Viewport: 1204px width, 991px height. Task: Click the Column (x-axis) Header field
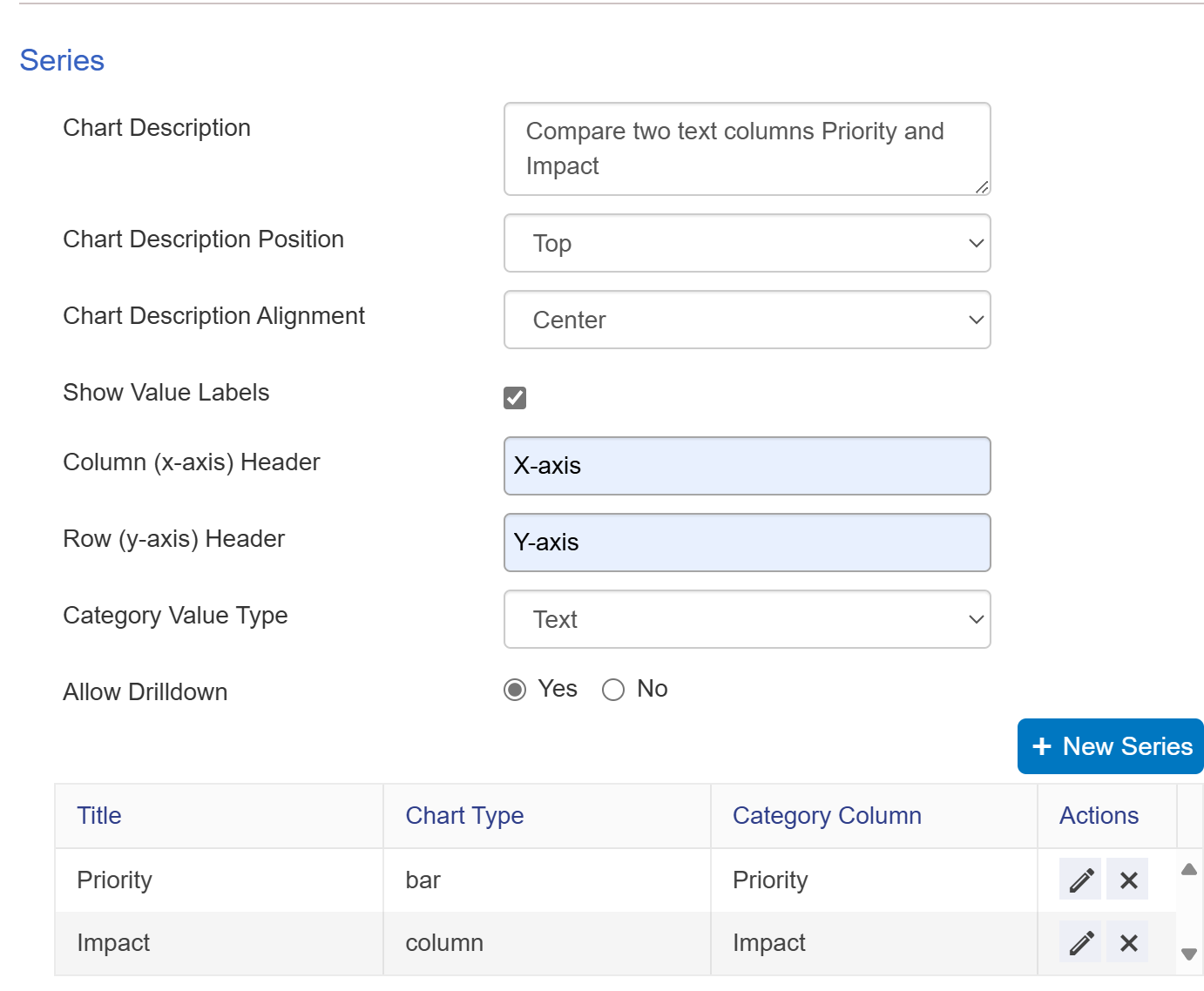(x=747, y=466)
